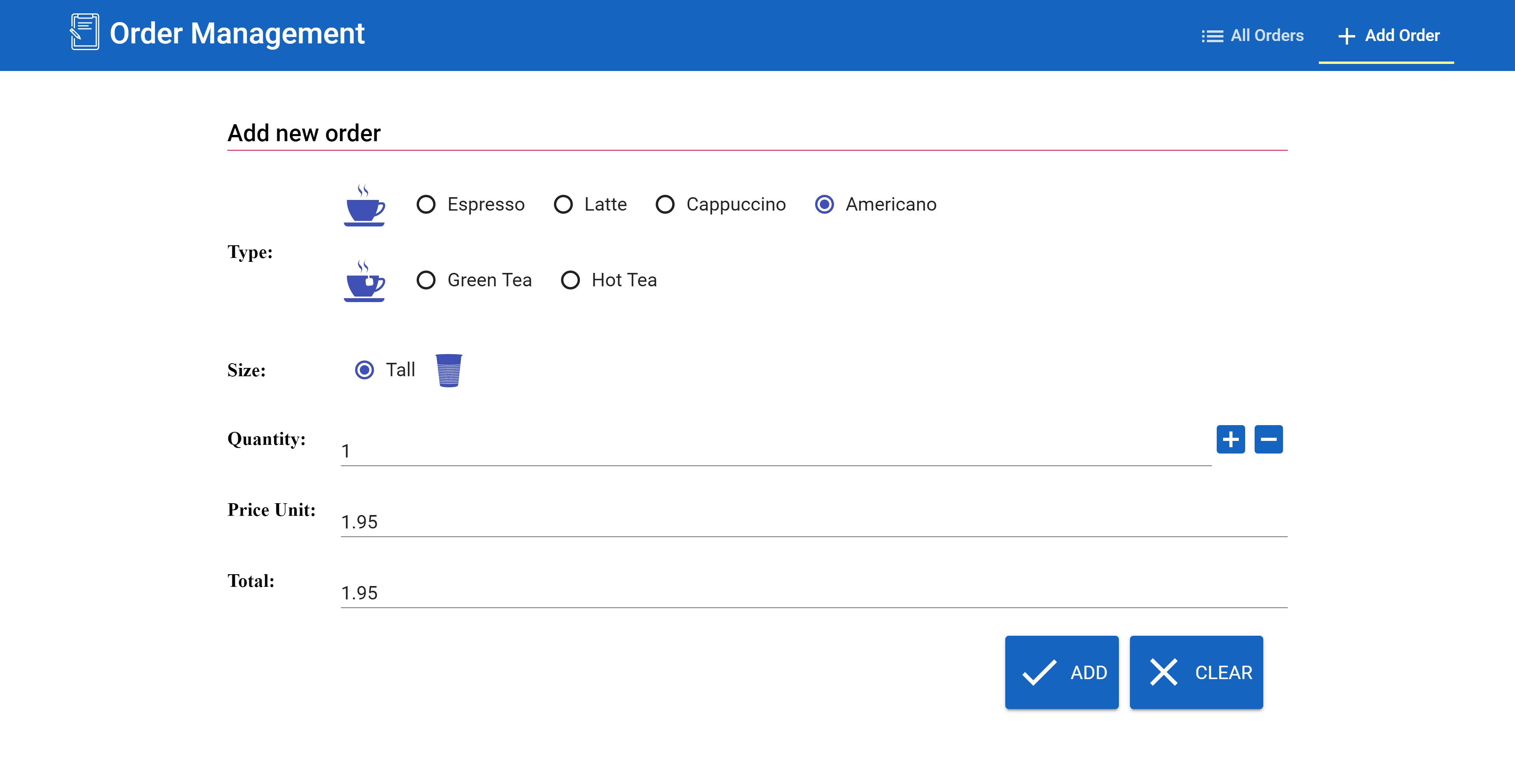
Task: Pick the Cappuccino radio button
Action: [x=664, y=205]
